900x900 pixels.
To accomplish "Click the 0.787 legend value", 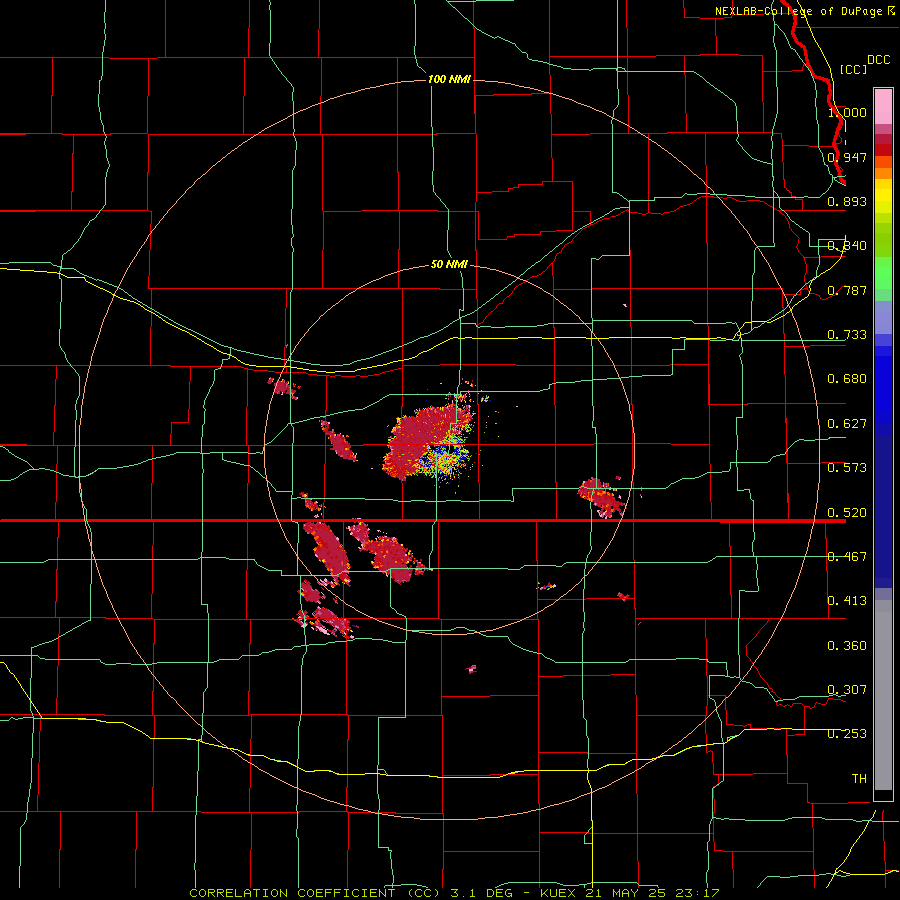I will pos(847,290).
